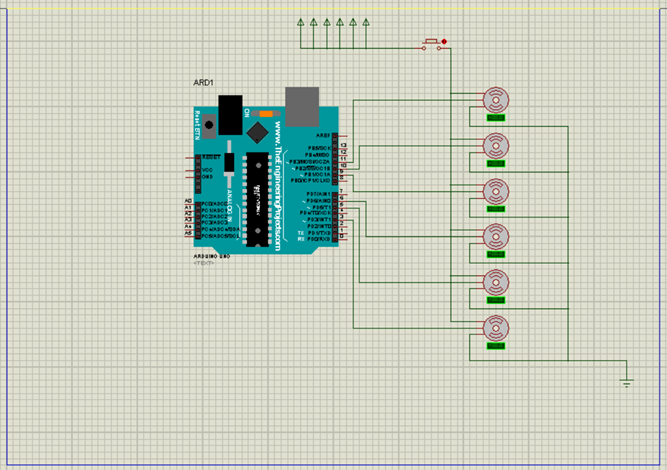Screen dimensions: 667x470
Task: Click the ARDUINO UNO label below board
Action: [x=212, y=256]
